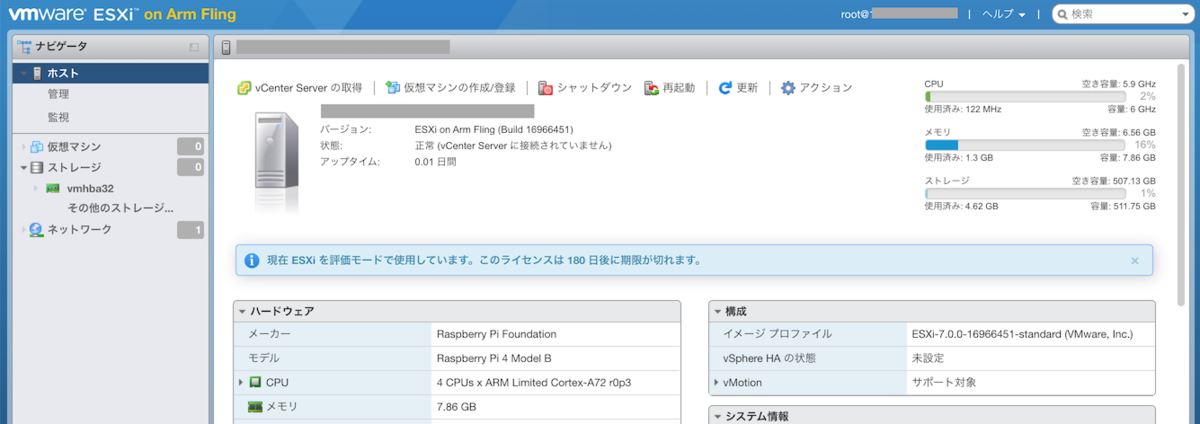Image resolution: width=1200 pixels, height=424 pixels.
Task: Click the host icon beside the title
Action: click(226, 46)
